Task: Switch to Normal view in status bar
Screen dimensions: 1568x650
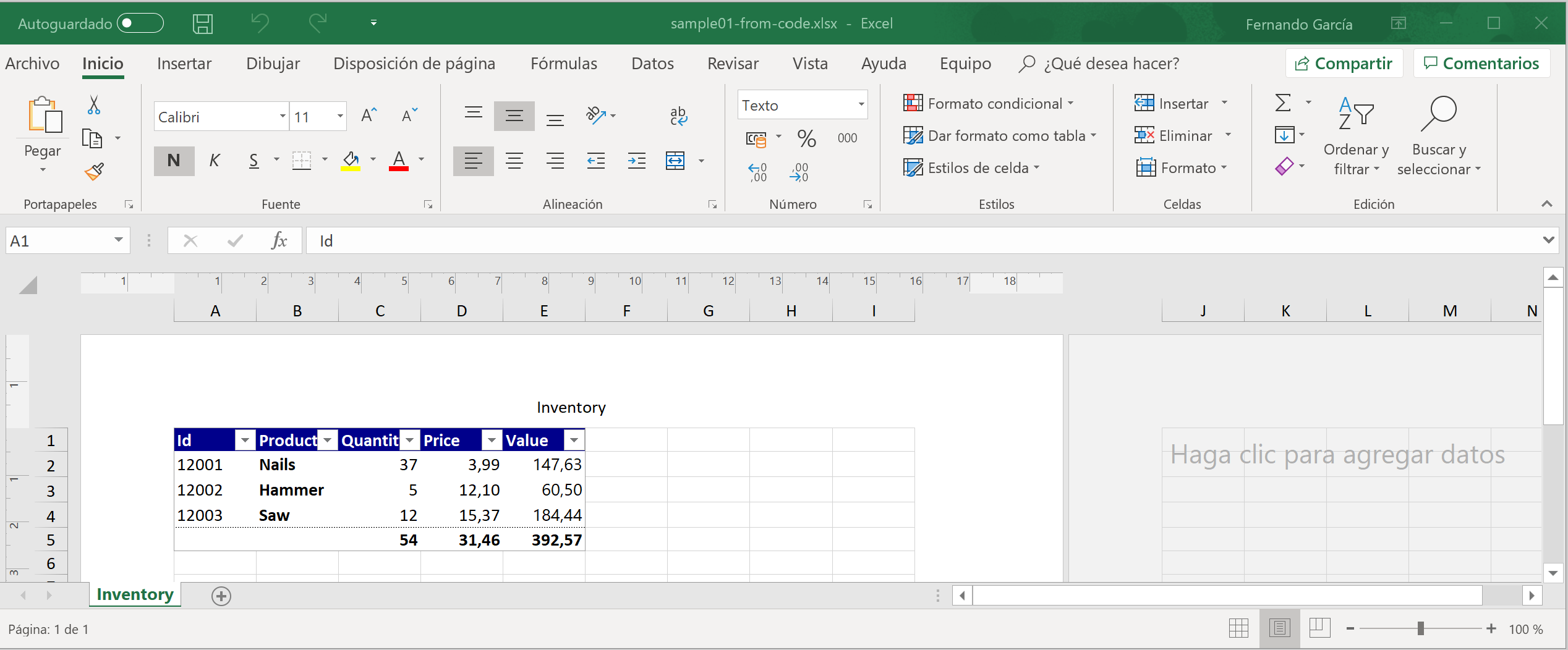Action: coord(1238,628)
